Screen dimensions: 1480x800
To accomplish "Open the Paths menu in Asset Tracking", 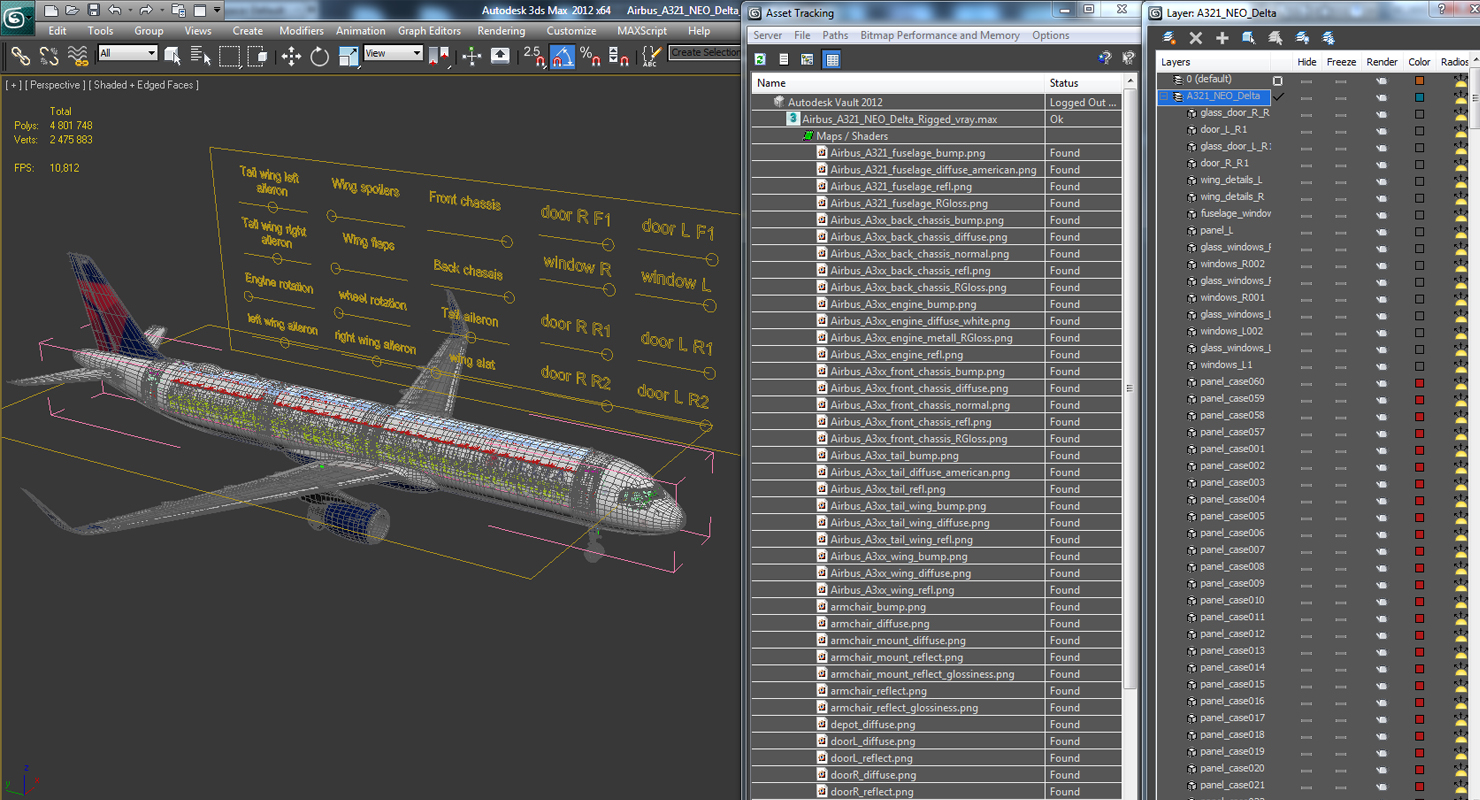I will (x=835, y=35).
